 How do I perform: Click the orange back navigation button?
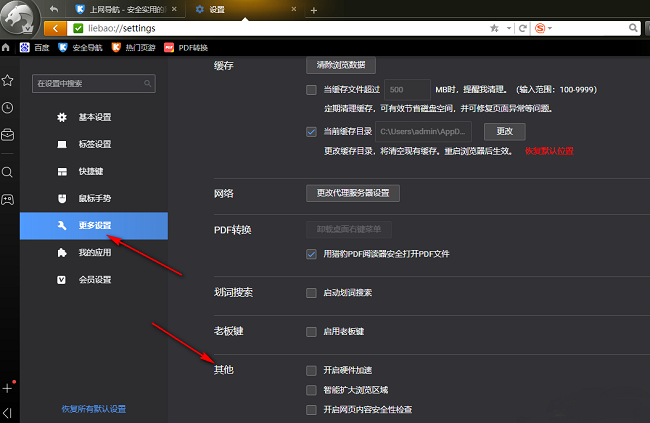[x=55, y=28]
